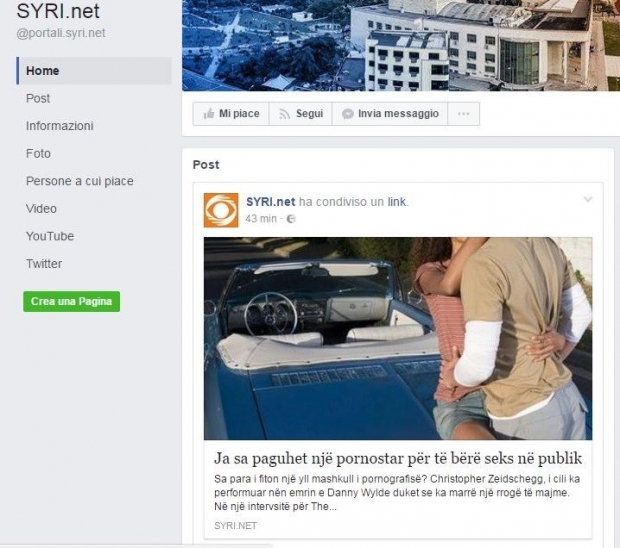Click the Messenger bubble Invia messaggio icon
This screenshot has height=548, width=620.
[348, 114]
